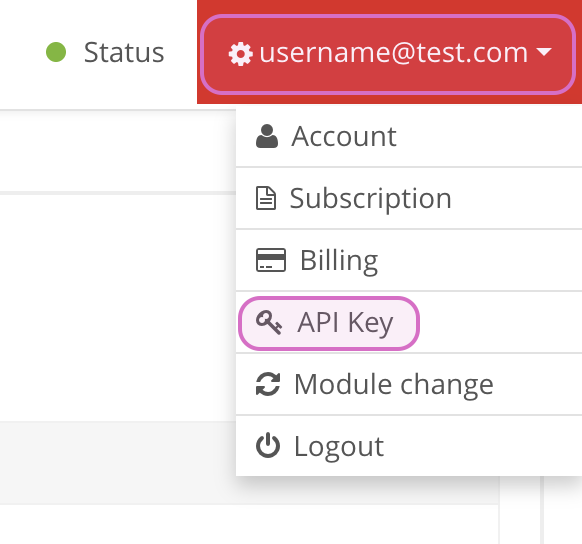The height and width of the screenshot is (544, 582).
Task: Click the Logout power icon
Action: [268, 446]
